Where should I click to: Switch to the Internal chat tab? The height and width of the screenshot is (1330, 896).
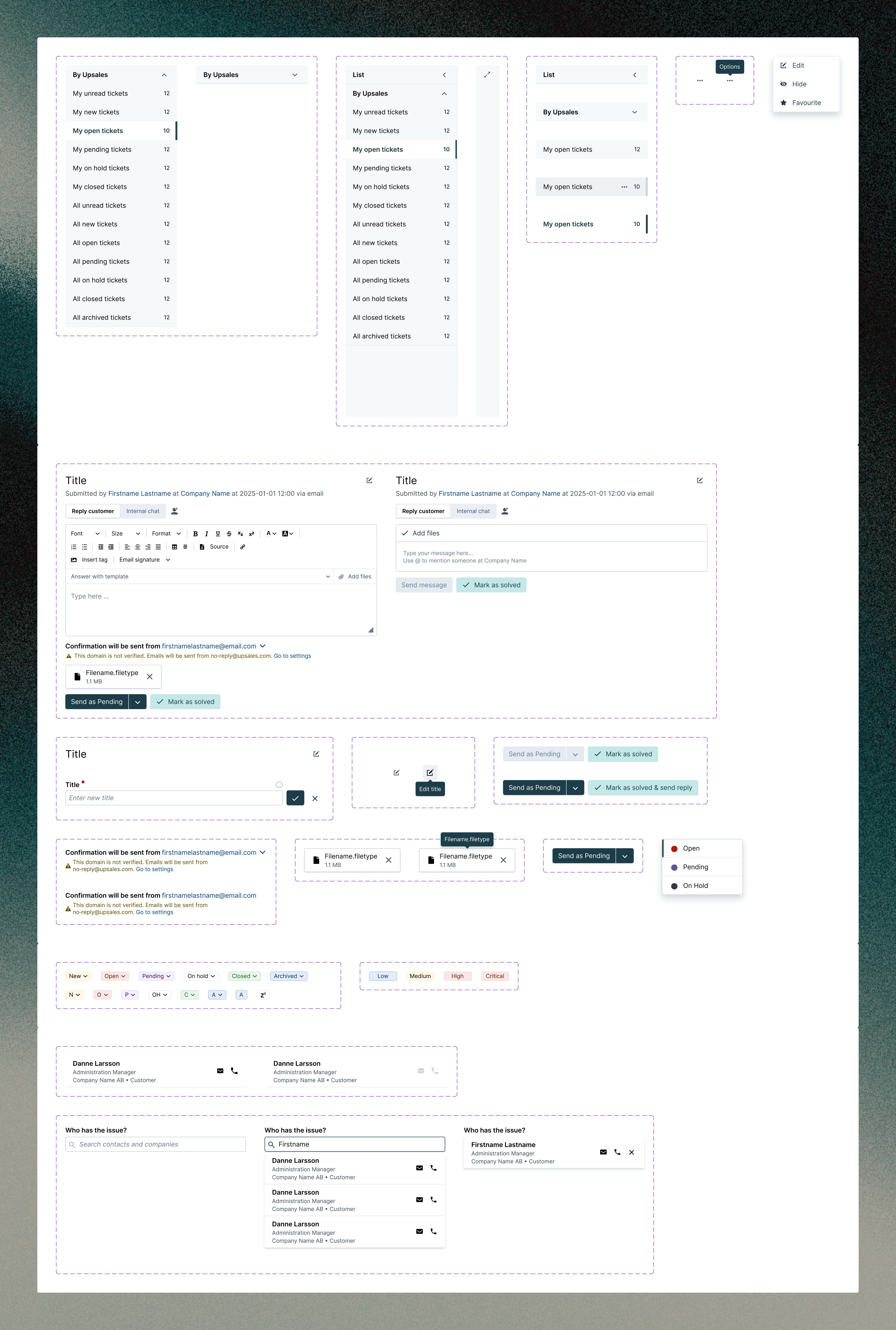point(143,511)
